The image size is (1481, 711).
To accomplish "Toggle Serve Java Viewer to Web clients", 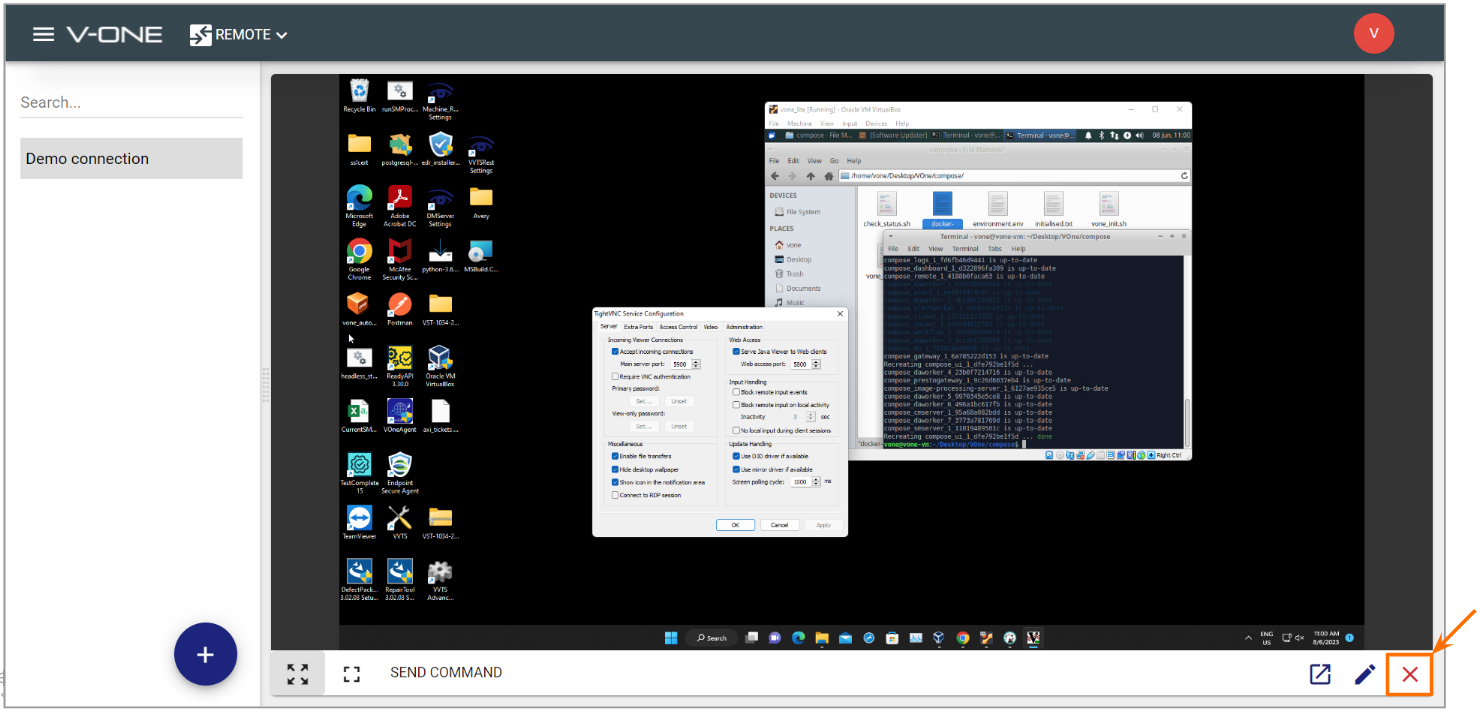I will pyautogui.click(x=736, y=351).
